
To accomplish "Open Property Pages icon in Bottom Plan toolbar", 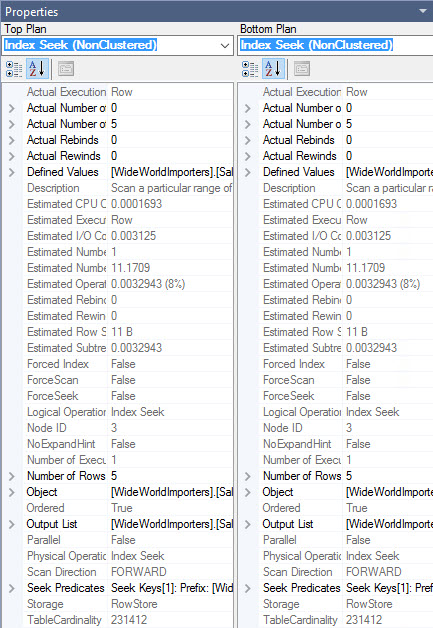I will click(302, 68).
